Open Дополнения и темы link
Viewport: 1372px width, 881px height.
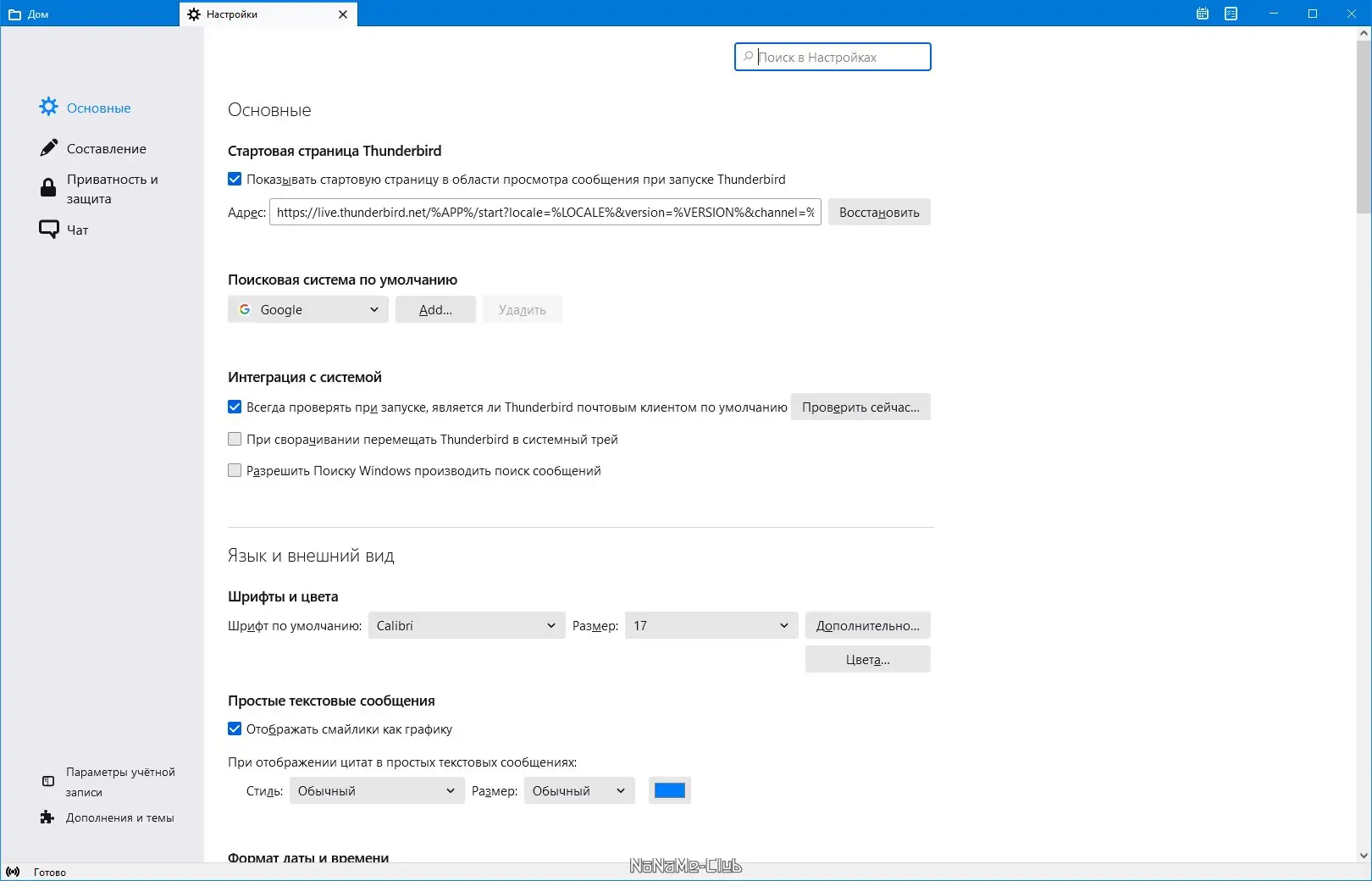click(x=120, y=817)
